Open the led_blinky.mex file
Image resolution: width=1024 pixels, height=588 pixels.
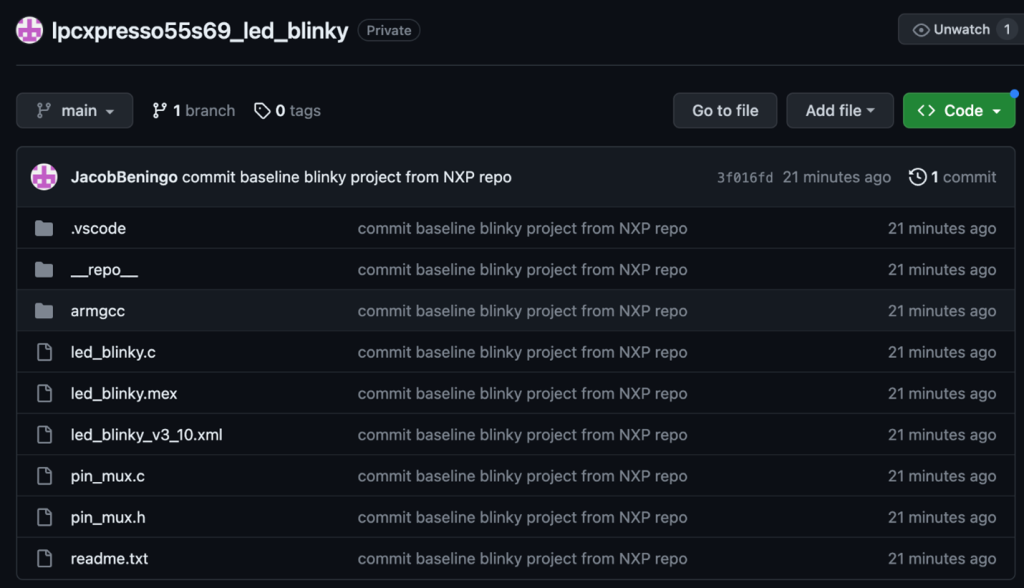pyautogui.click(x=124, y=394)
